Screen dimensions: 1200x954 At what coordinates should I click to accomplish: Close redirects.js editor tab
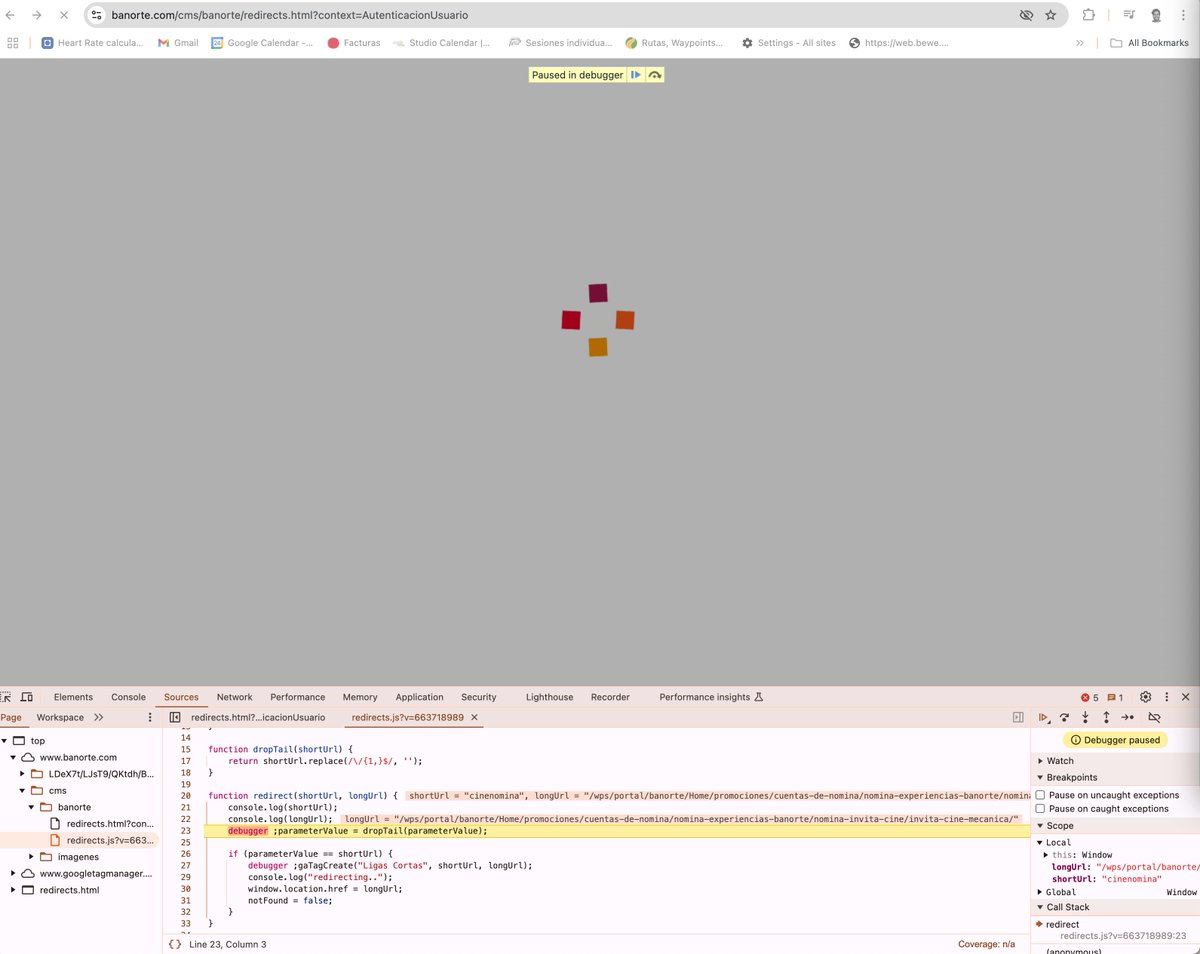click(475, 717)
